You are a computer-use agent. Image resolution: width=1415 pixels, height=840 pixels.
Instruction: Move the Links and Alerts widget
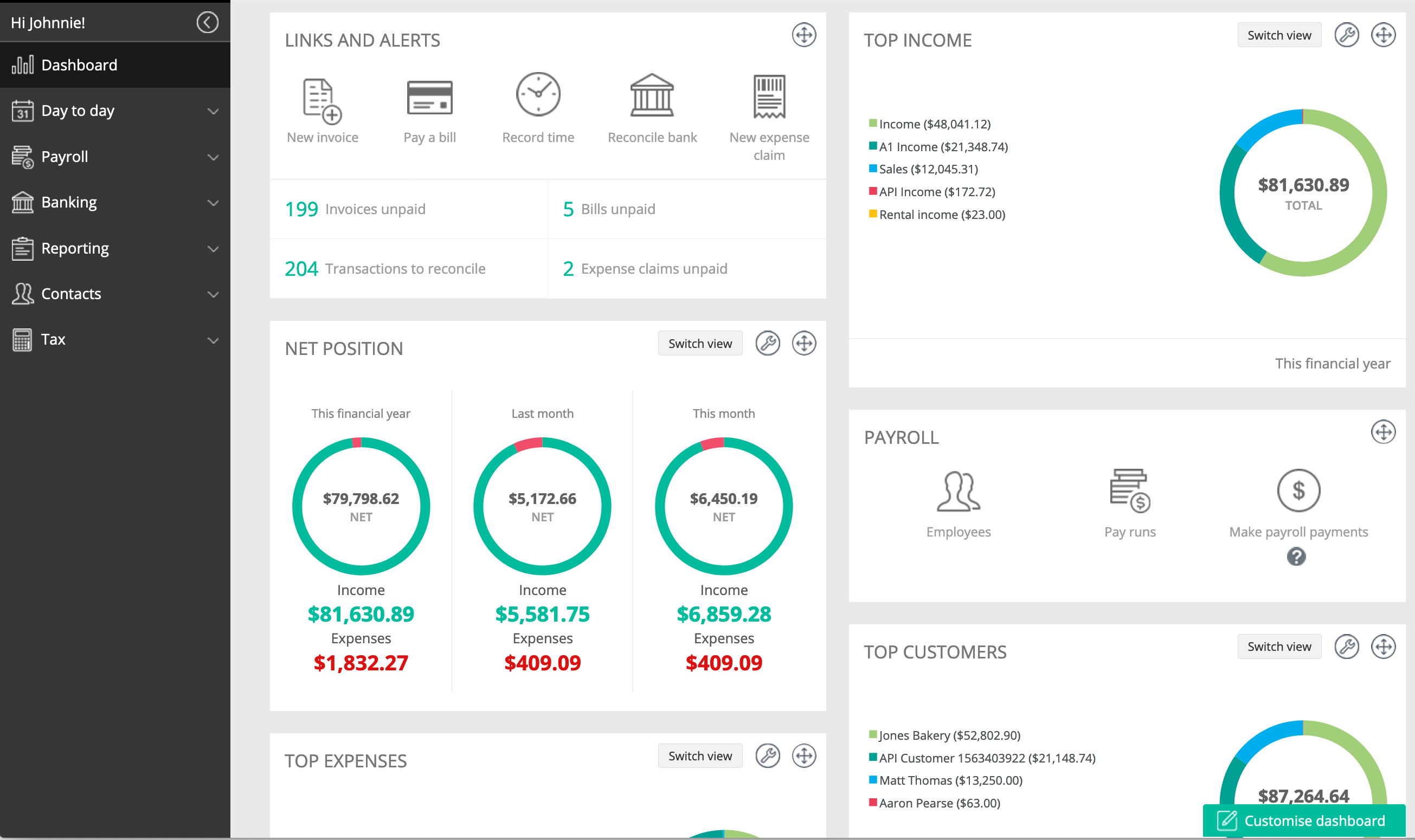803,35
